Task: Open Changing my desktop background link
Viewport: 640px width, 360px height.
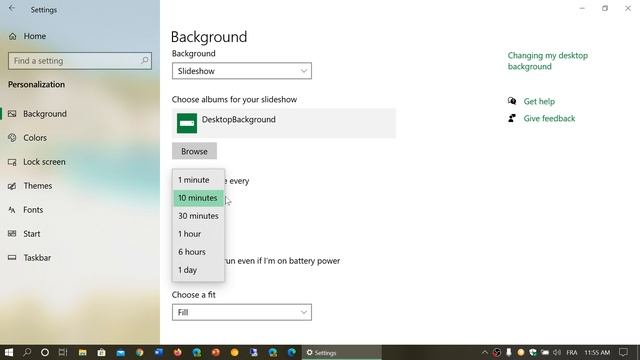Action: click(548, 61)
